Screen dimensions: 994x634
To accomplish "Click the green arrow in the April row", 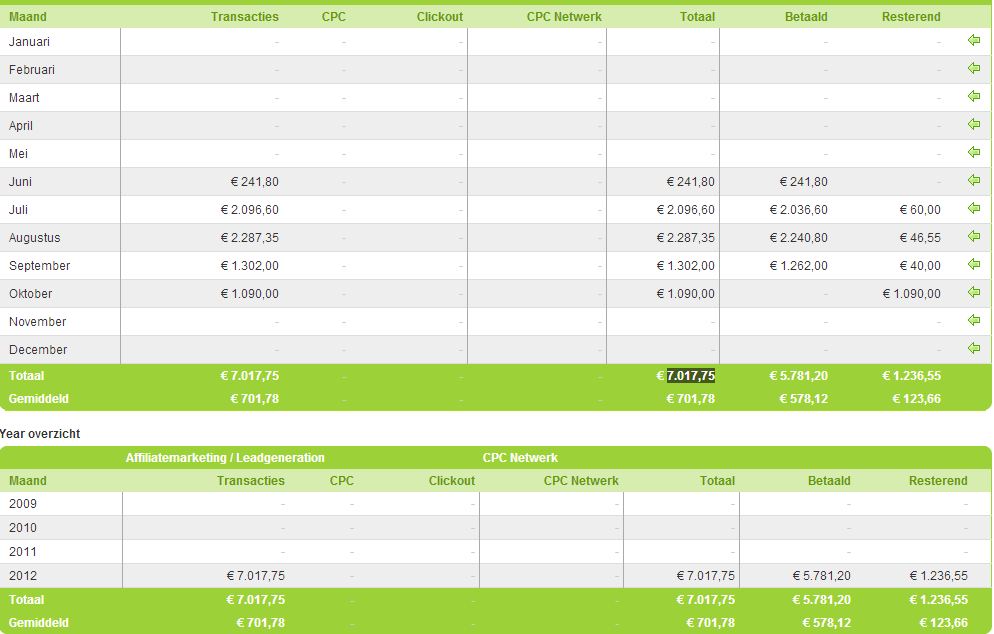I will click(974, 124).
